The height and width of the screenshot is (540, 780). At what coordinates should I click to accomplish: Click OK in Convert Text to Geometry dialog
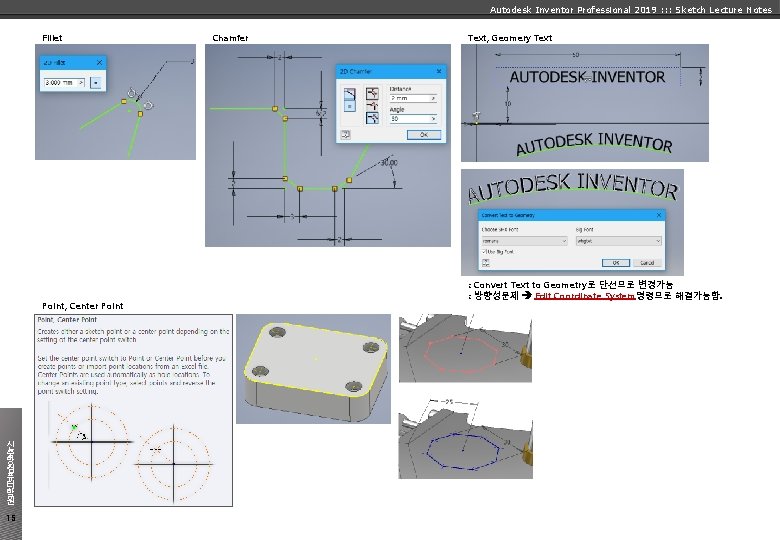[616, 263]
